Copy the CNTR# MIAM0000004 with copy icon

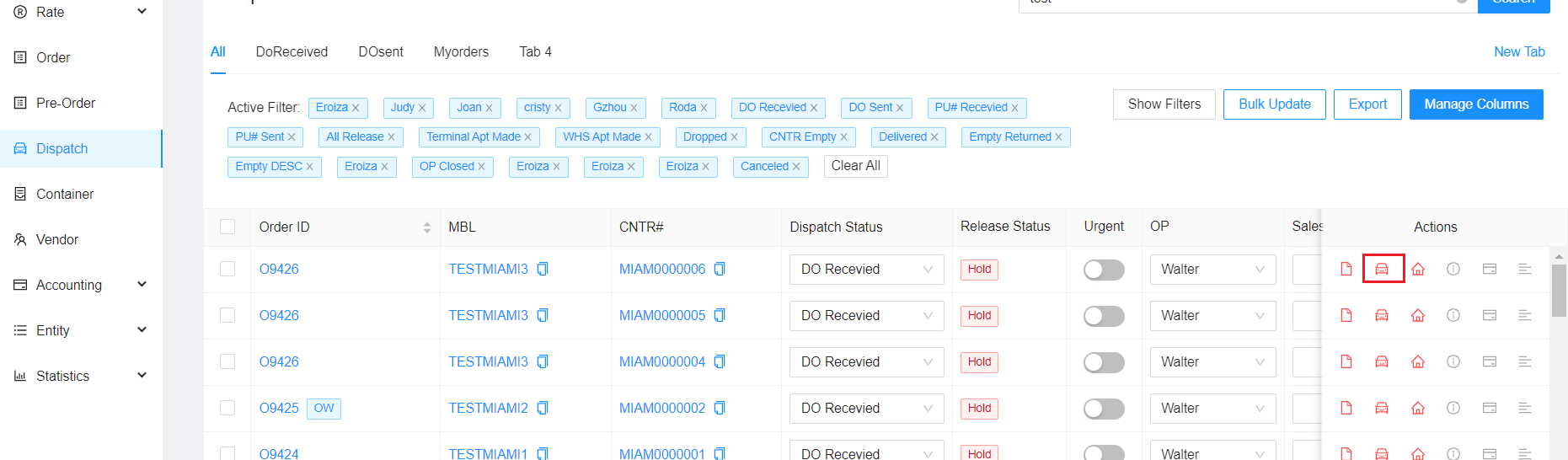720,361
